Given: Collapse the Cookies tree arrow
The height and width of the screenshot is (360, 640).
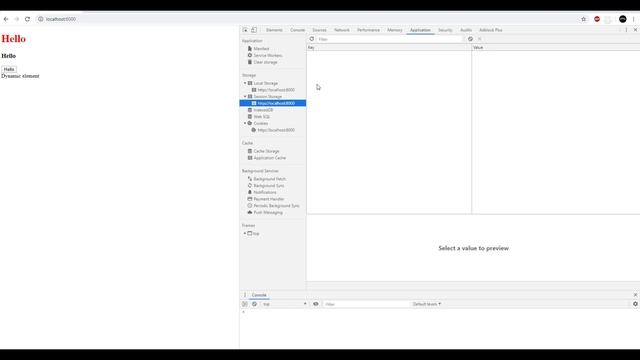Looking at the screenshot, I should tap(245, 123).
